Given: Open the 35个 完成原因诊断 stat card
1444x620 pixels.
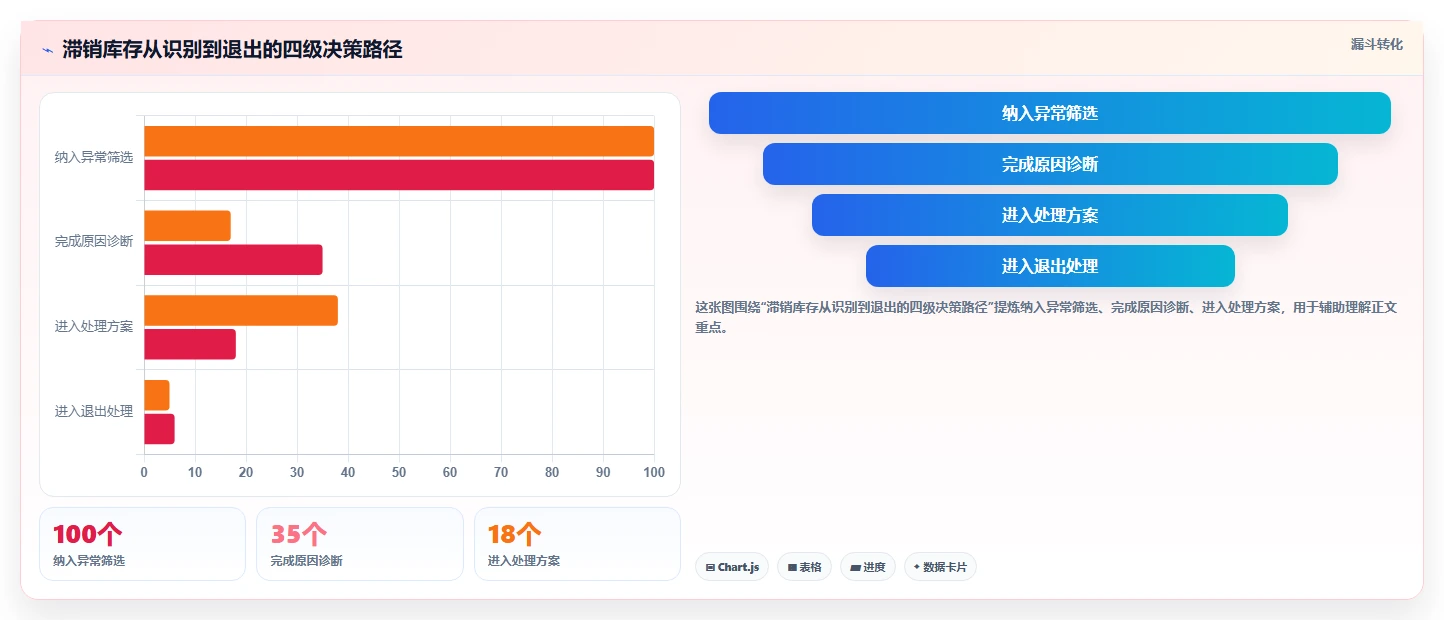Looking at the screenshot, I should 360,544.
